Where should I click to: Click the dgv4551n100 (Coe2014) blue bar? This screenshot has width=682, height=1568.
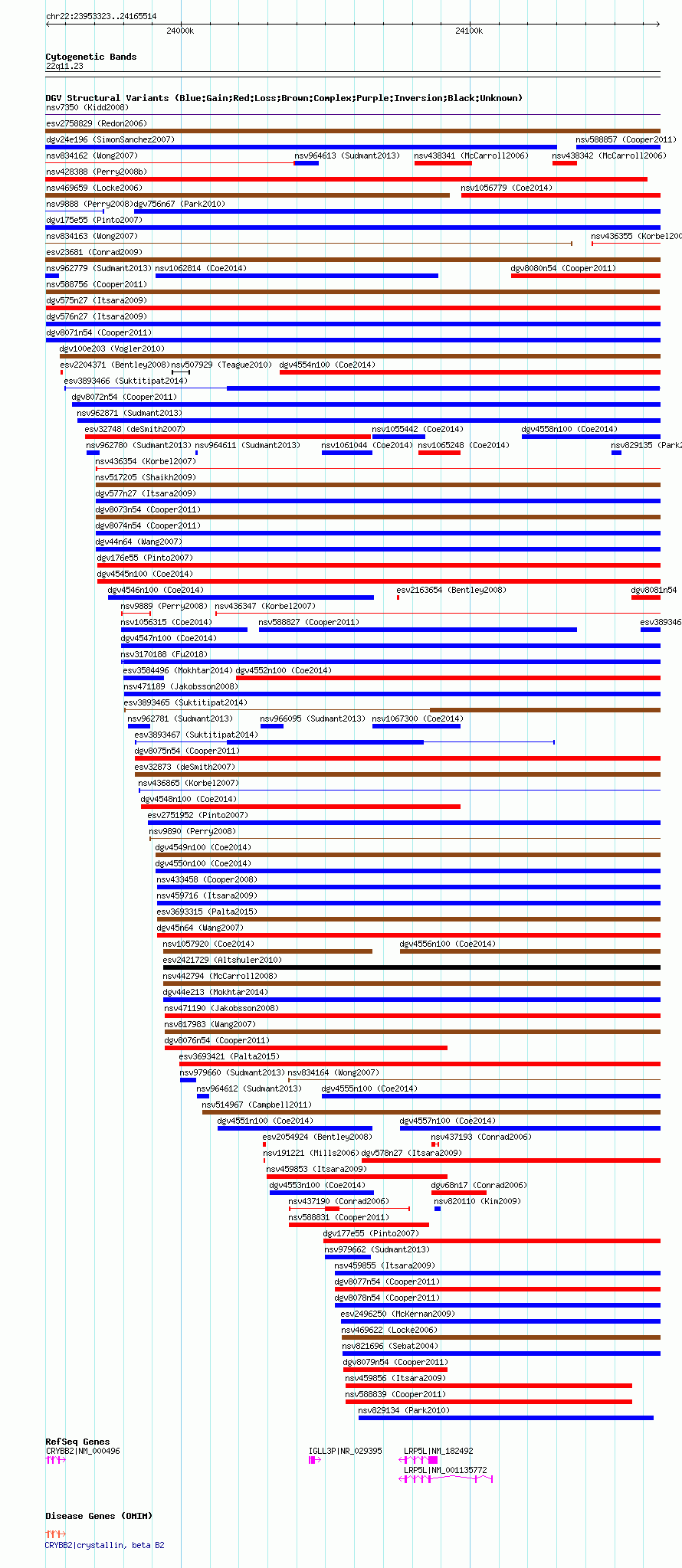[x=295, y=1128]
